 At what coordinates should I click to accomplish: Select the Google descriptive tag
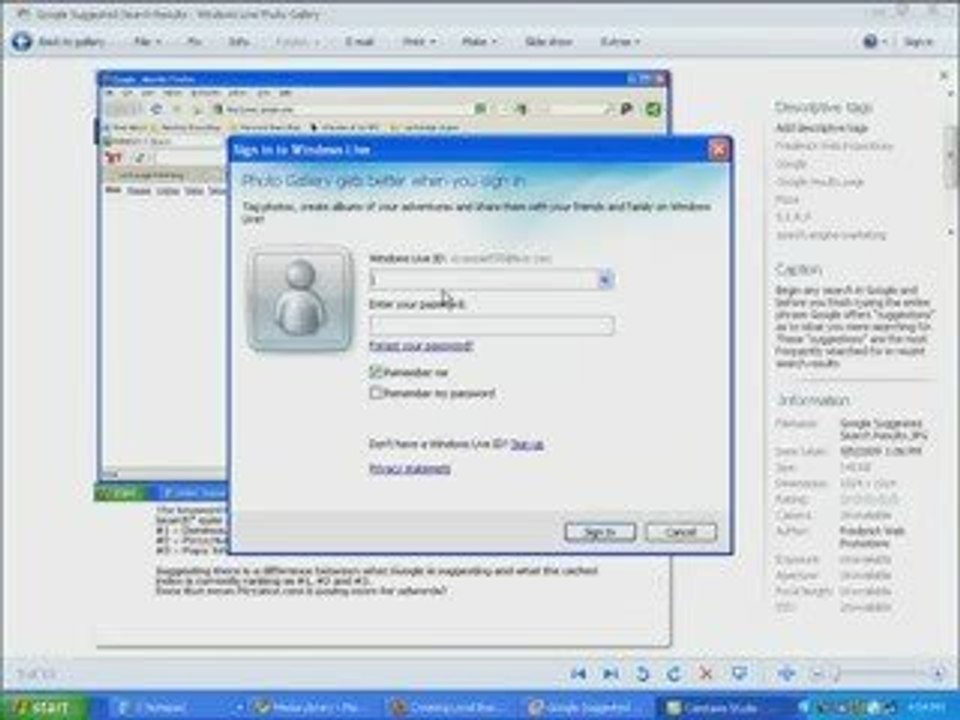click(x=791, y=164)
